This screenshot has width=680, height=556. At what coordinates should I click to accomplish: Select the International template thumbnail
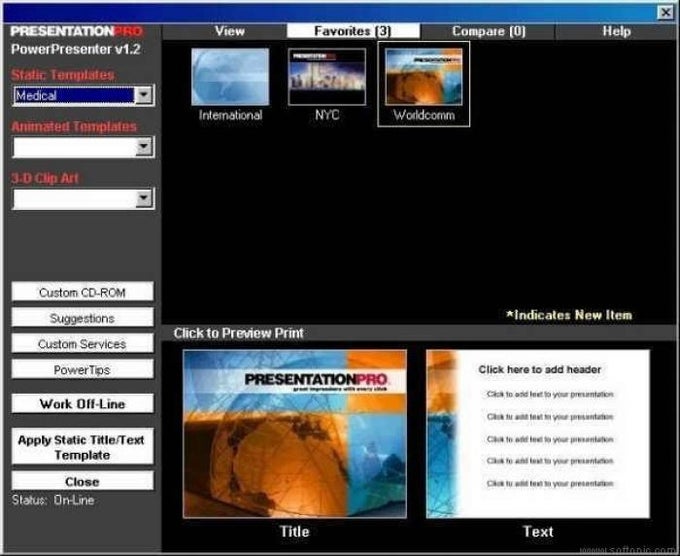click(x=230, y=77)
